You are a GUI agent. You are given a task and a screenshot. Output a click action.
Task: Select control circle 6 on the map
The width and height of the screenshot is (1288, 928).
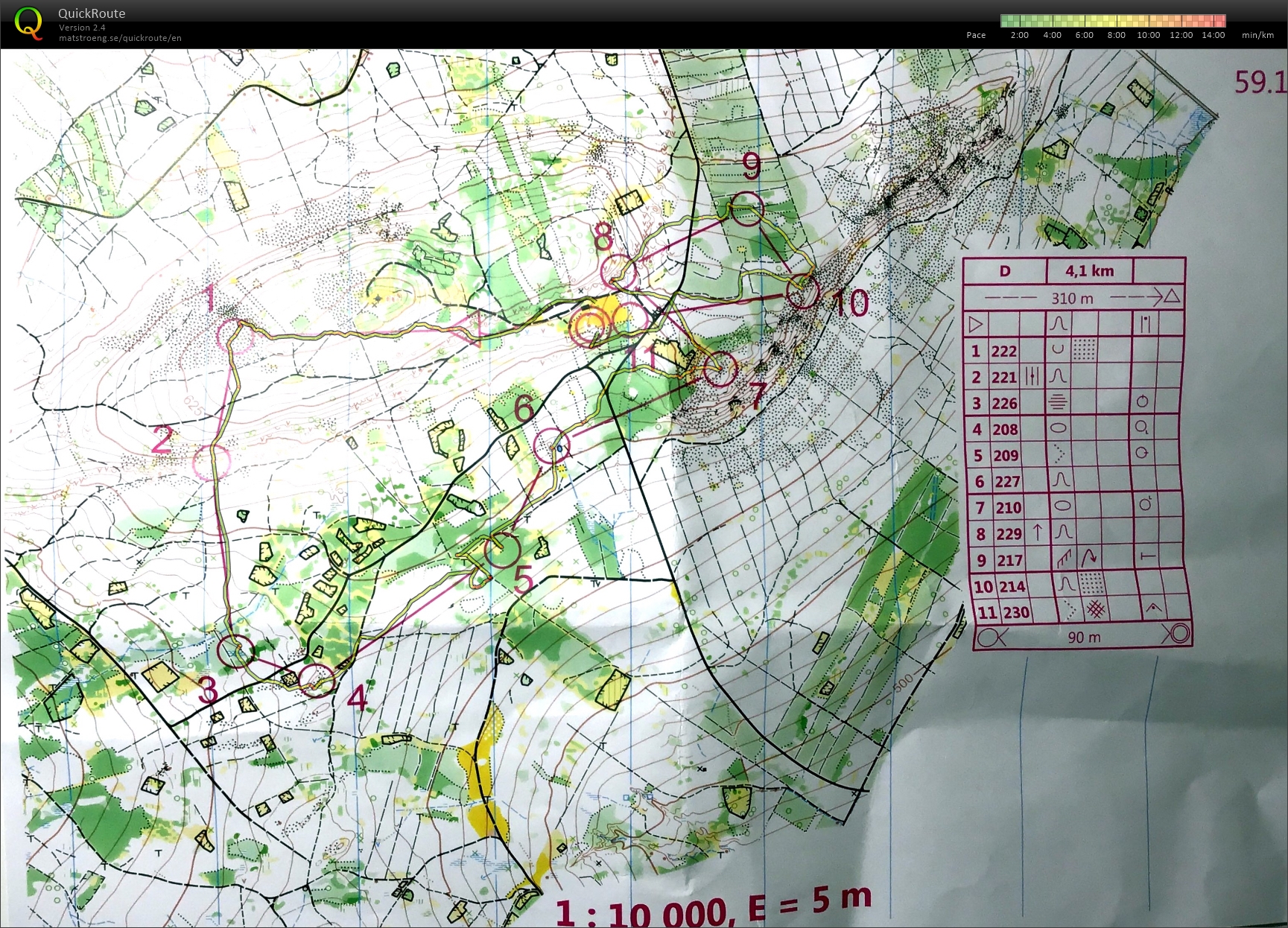pos(552,446)
